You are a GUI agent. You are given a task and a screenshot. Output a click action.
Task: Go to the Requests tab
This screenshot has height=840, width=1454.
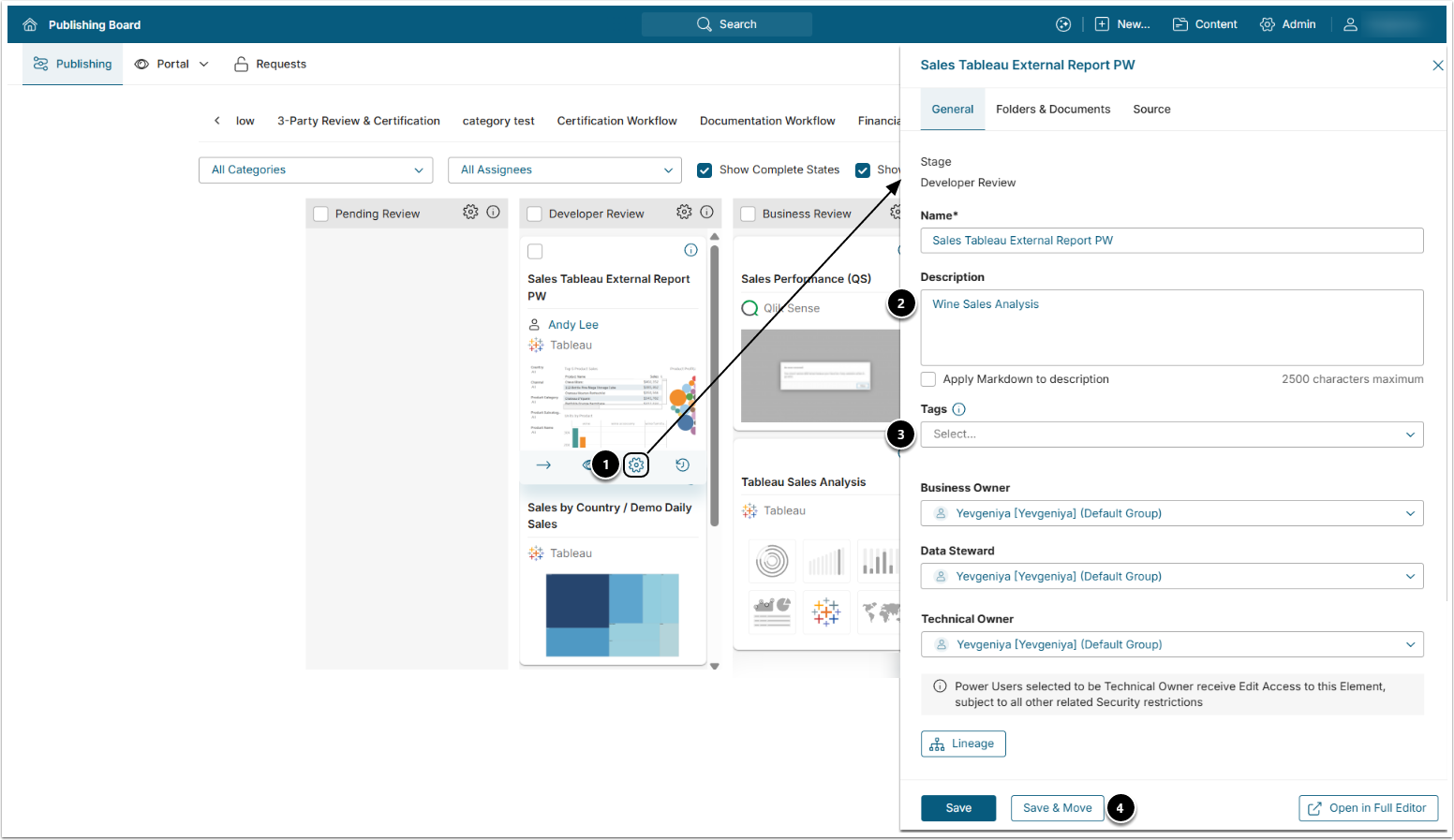click(x=270, y=64)
